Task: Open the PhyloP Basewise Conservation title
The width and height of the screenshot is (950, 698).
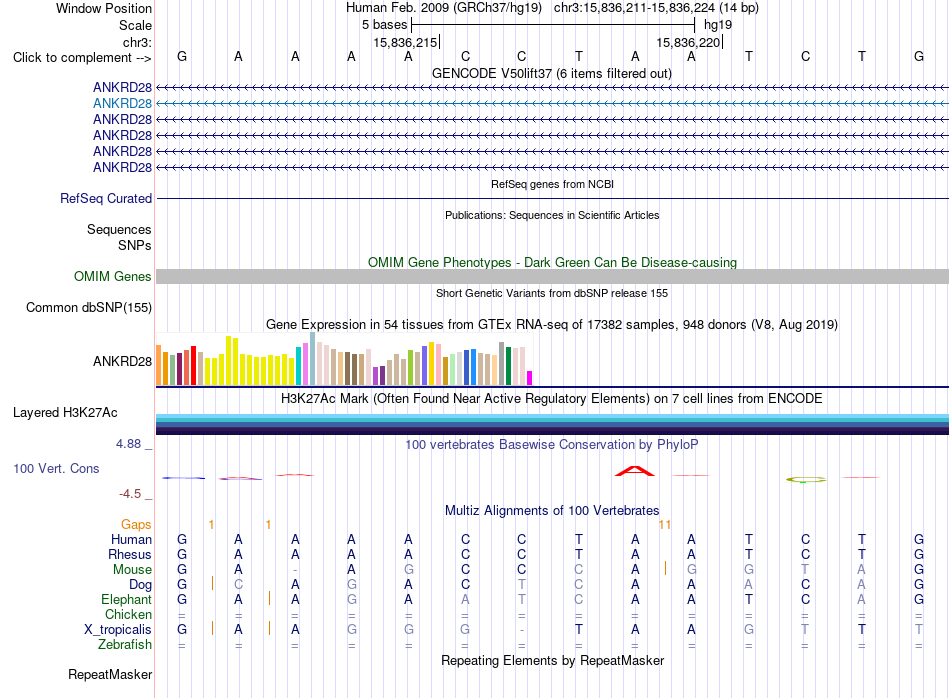Action: 552,445
